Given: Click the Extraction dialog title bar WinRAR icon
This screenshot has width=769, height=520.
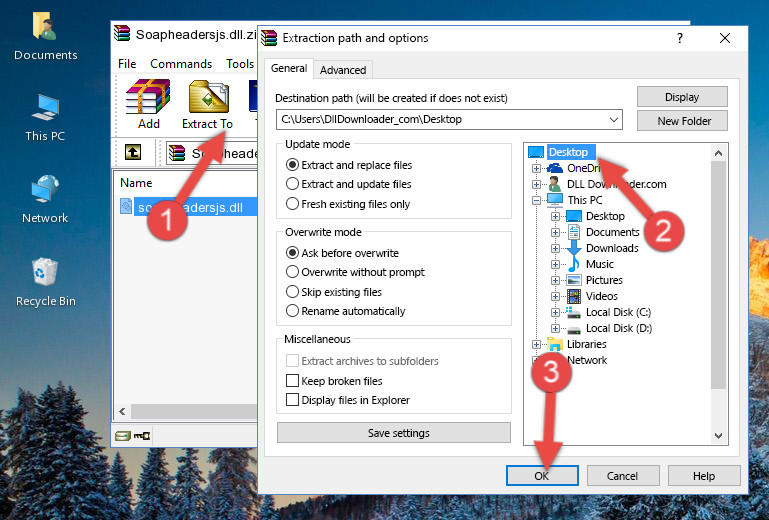Looking at the screenshot, I should [269, 38].
